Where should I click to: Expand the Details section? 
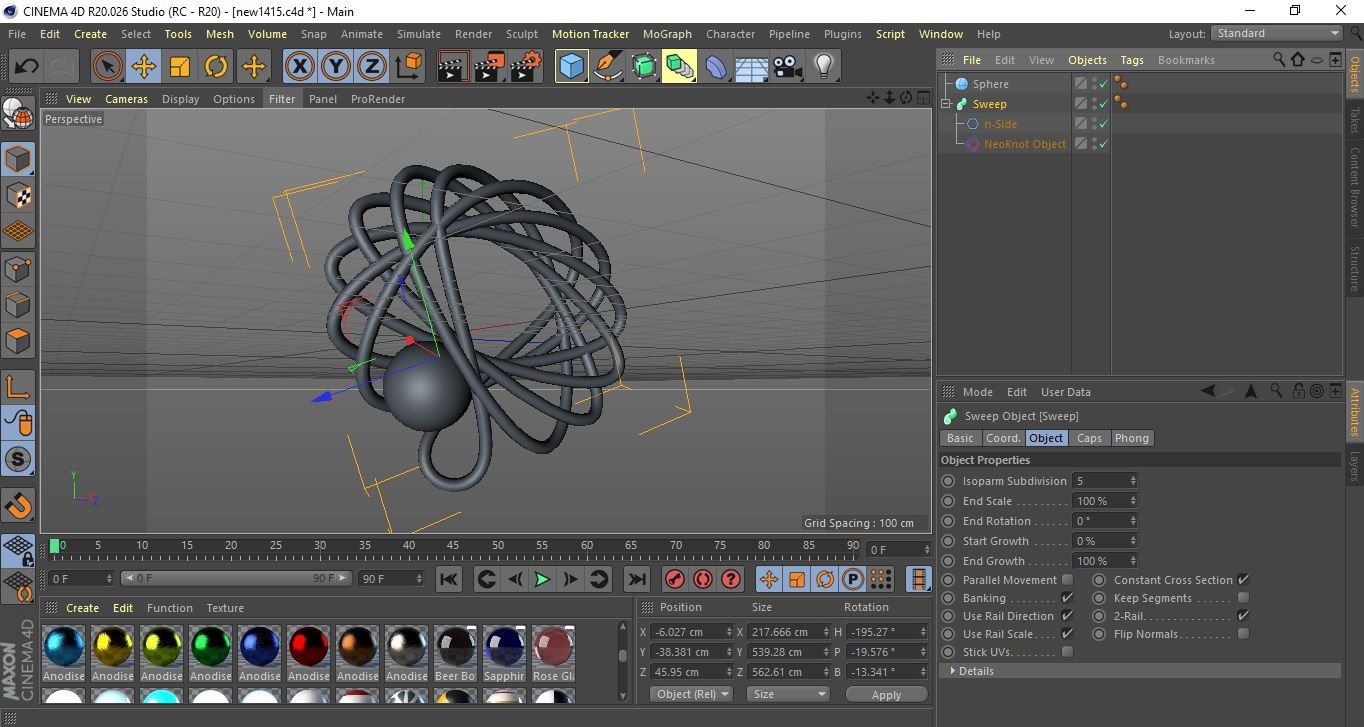point(976,671)
